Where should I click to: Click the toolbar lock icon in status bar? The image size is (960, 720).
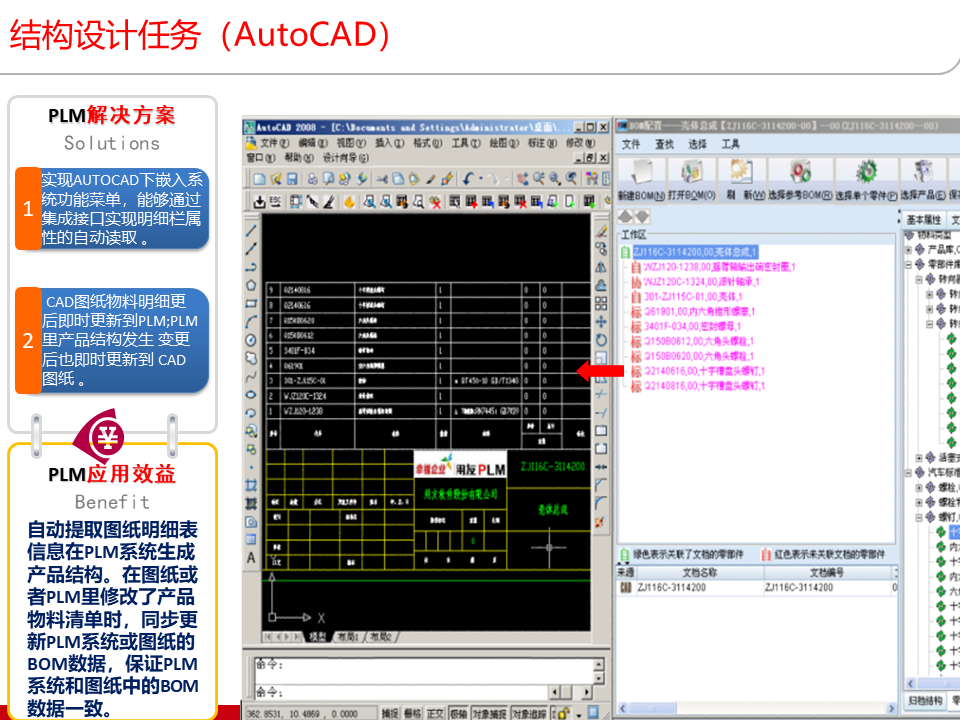tap(563, 713)
